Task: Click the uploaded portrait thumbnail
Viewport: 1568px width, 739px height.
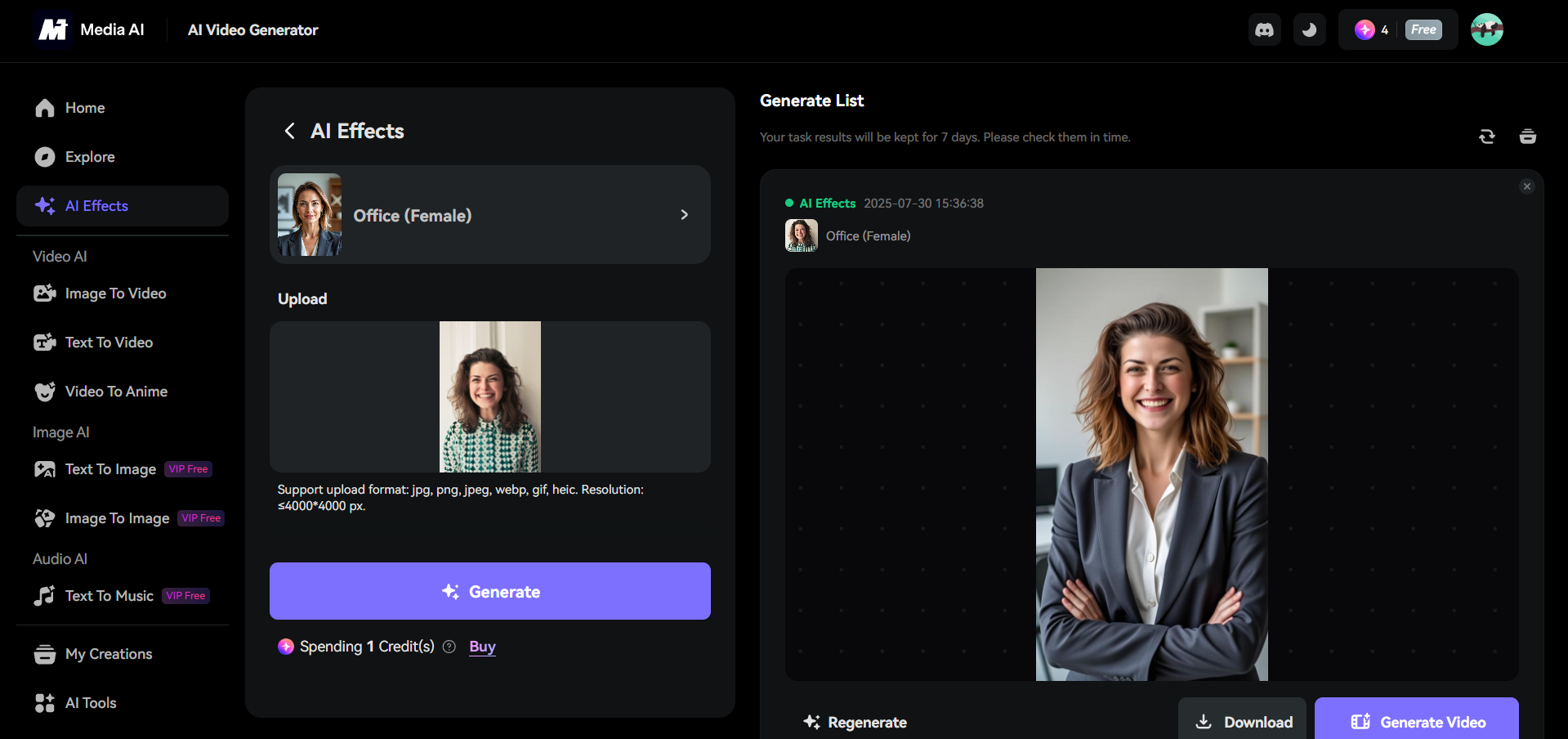Action: pyautogui.click(x=489, y=396)
